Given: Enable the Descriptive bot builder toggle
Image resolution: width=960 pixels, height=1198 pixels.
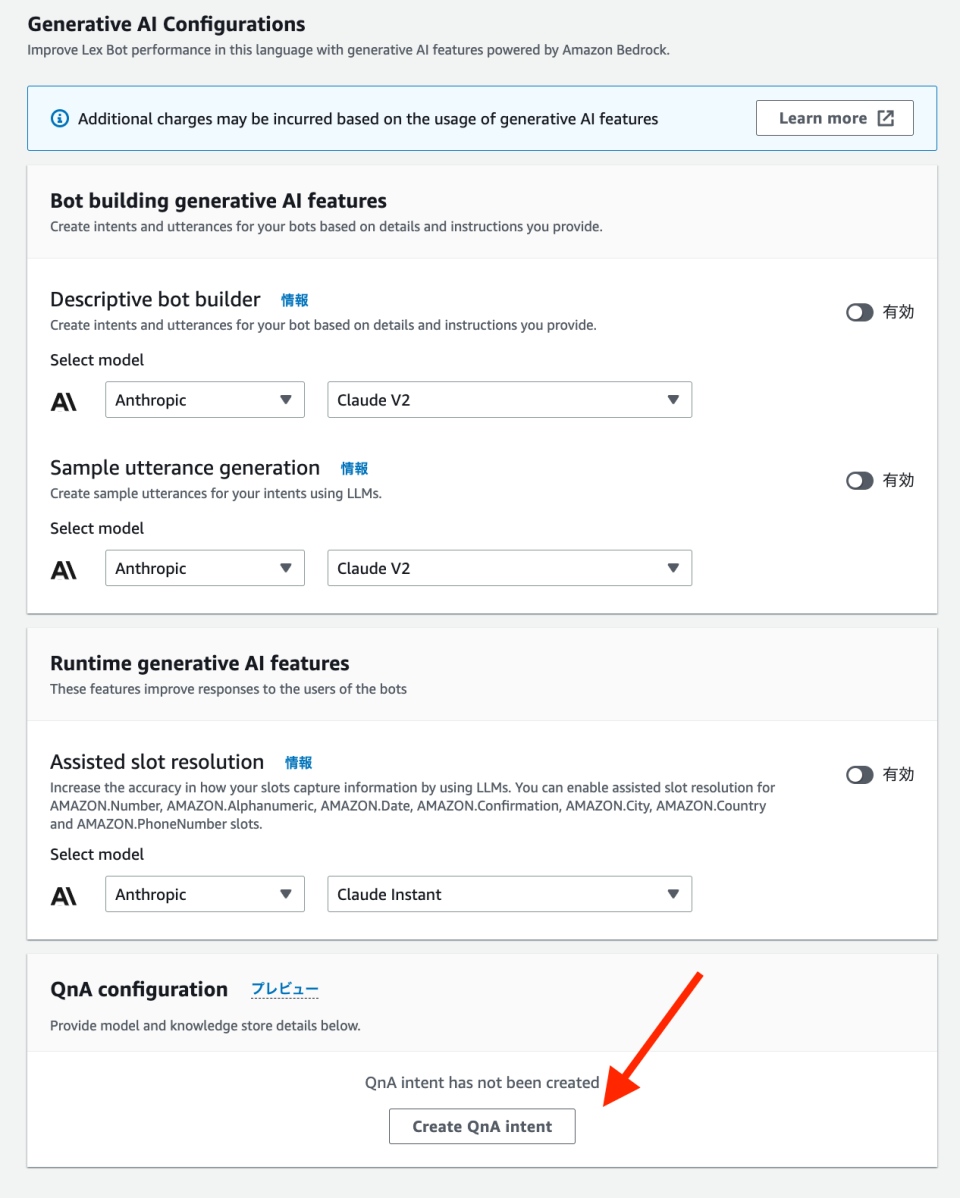Looking at the screenshot, I should (859, 312).
